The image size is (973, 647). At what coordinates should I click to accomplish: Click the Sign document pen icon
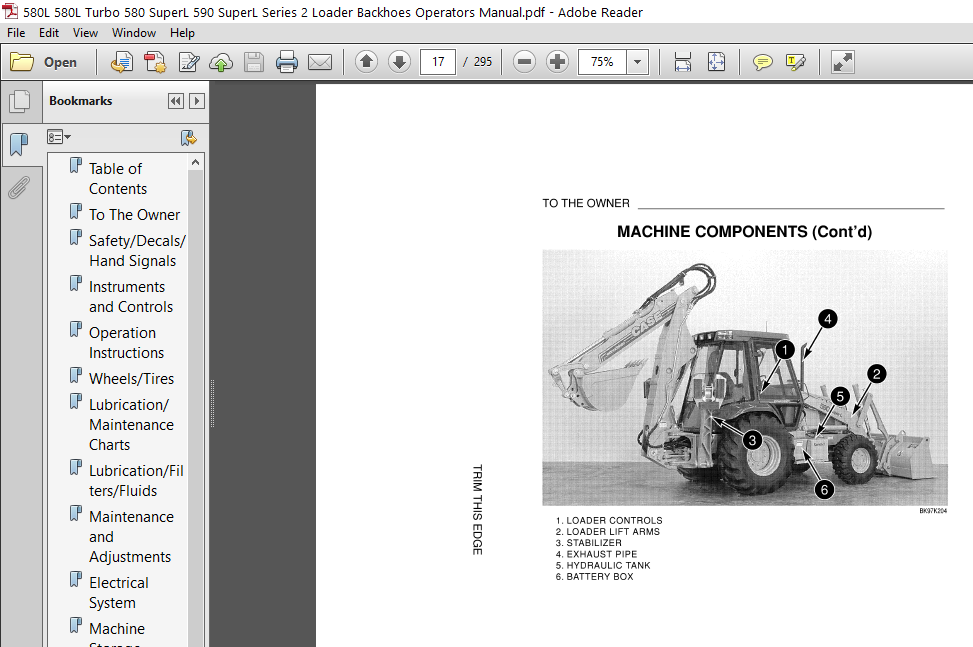tap(189, 62)
